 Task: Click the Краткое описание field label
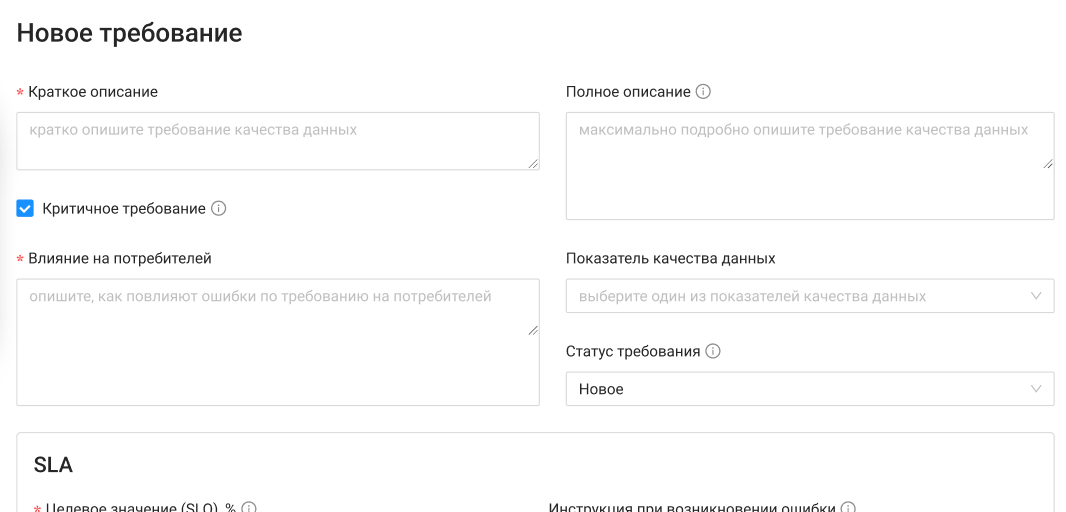[93, 92]
